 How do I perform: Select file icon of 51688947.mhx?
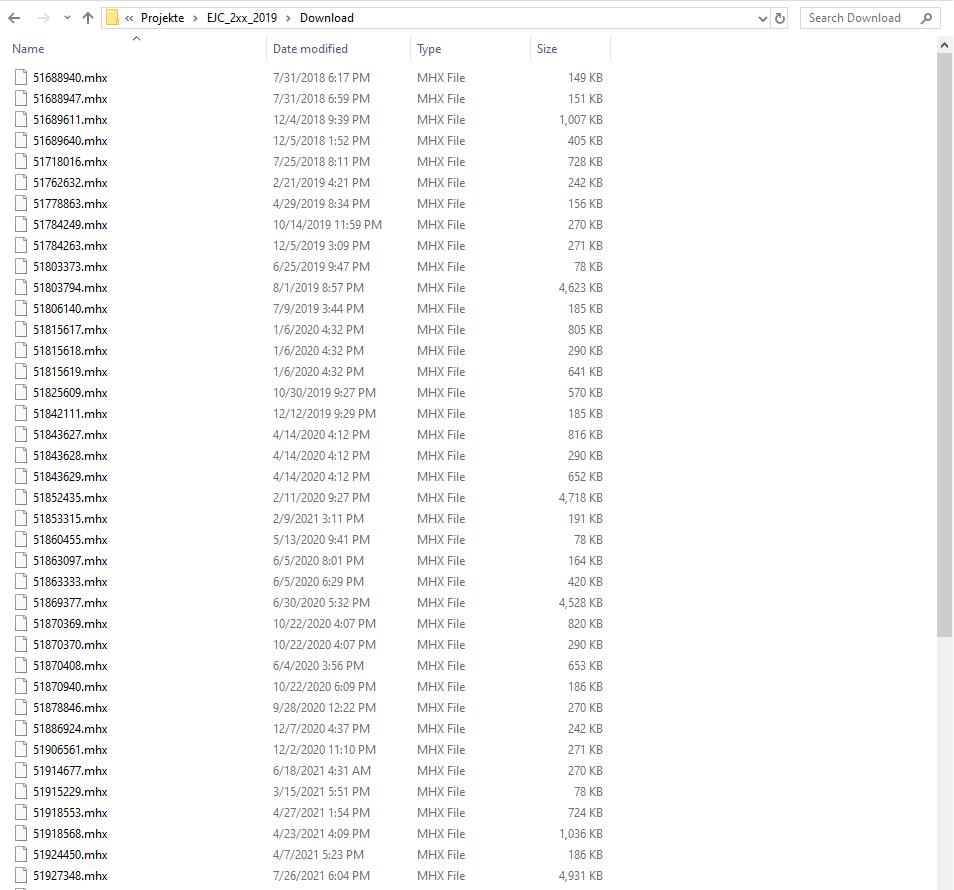[x=21, y=99]
